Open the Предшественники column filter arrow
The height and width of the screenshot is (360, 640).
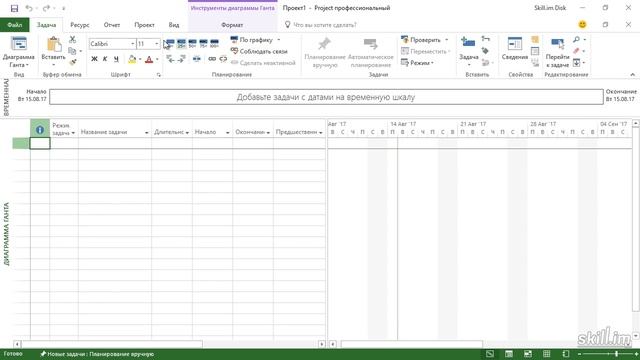[x=320, y=133]
